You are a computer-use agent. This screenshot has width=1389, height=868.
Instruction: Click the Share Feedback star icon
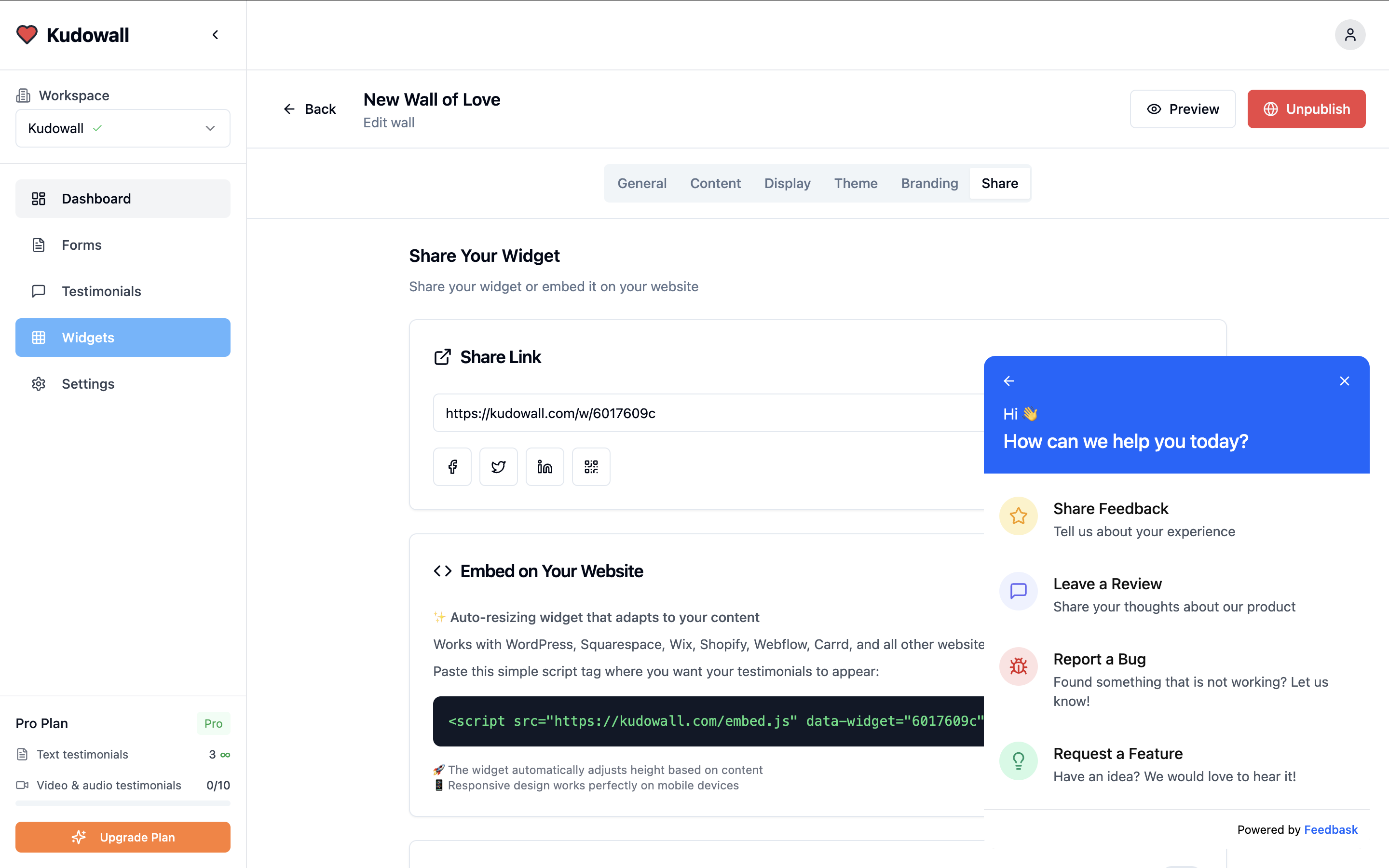click(x=1018, y=516)
